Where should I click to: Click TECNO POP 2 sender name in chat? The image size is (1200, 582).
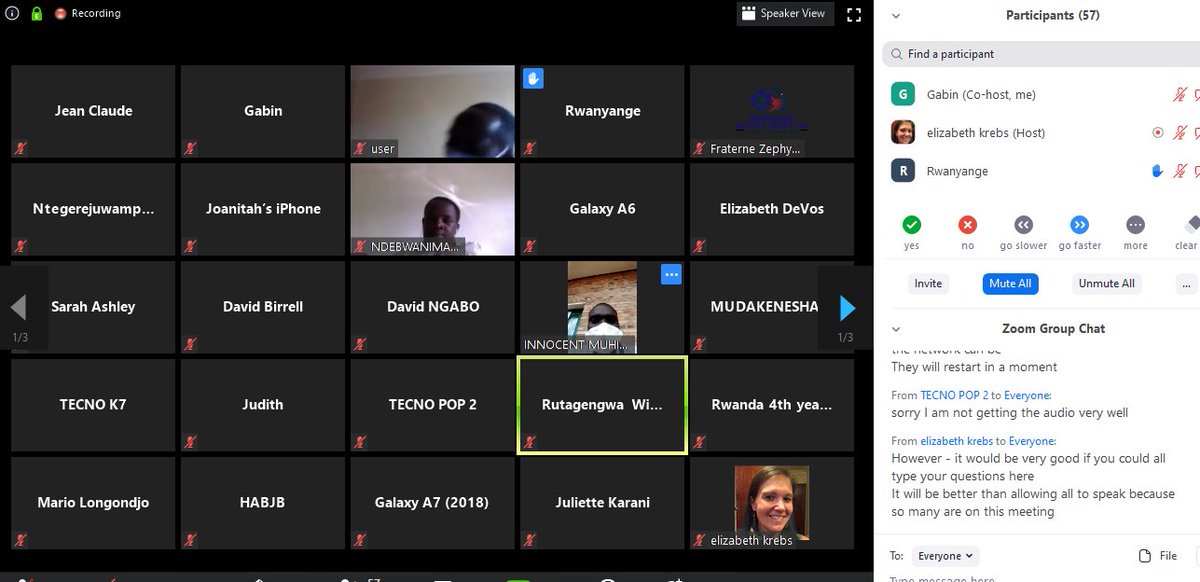(954, 395)
